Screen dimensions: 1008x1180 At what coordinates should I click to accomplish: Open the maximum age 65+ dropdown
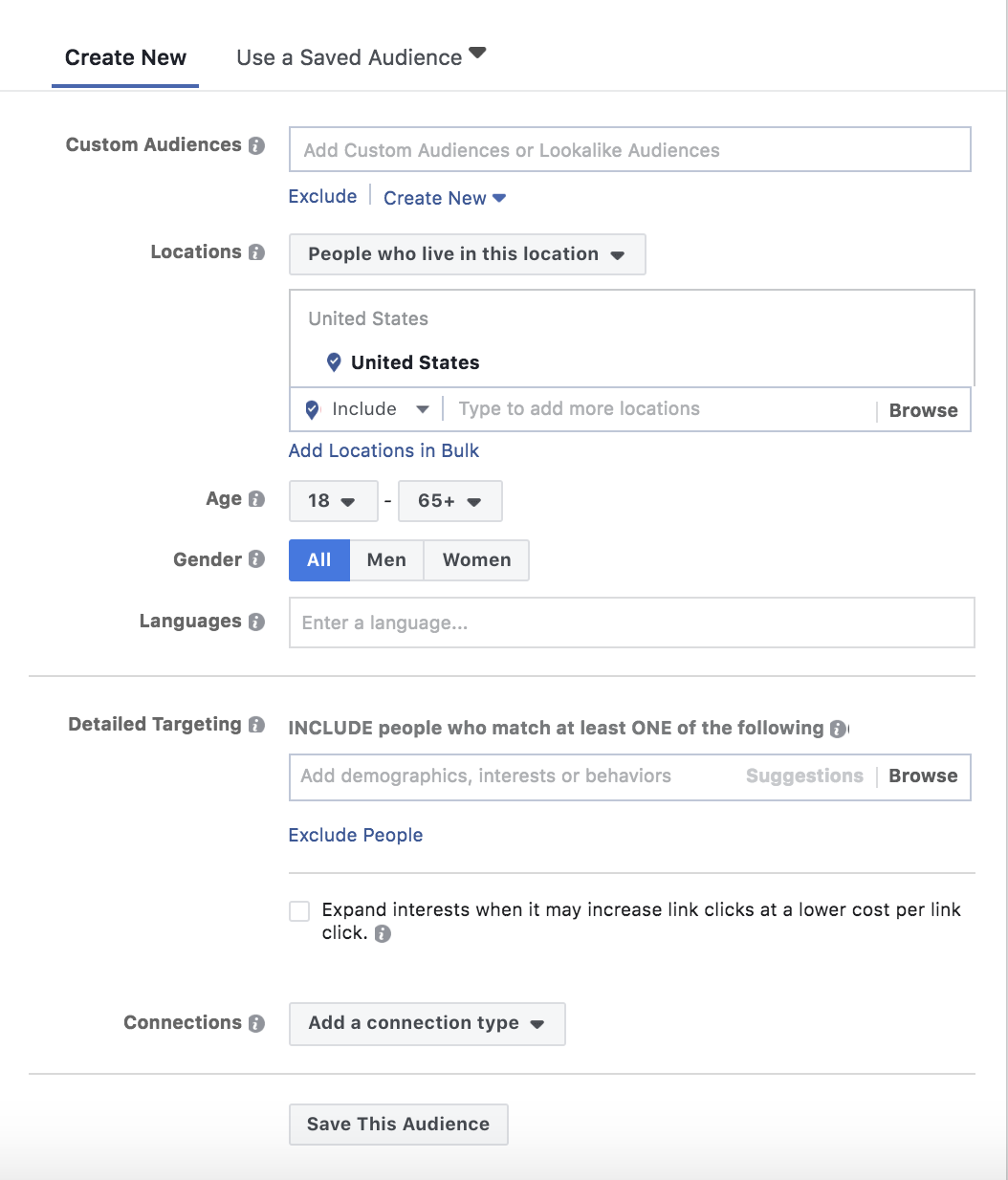pos(449,501)
